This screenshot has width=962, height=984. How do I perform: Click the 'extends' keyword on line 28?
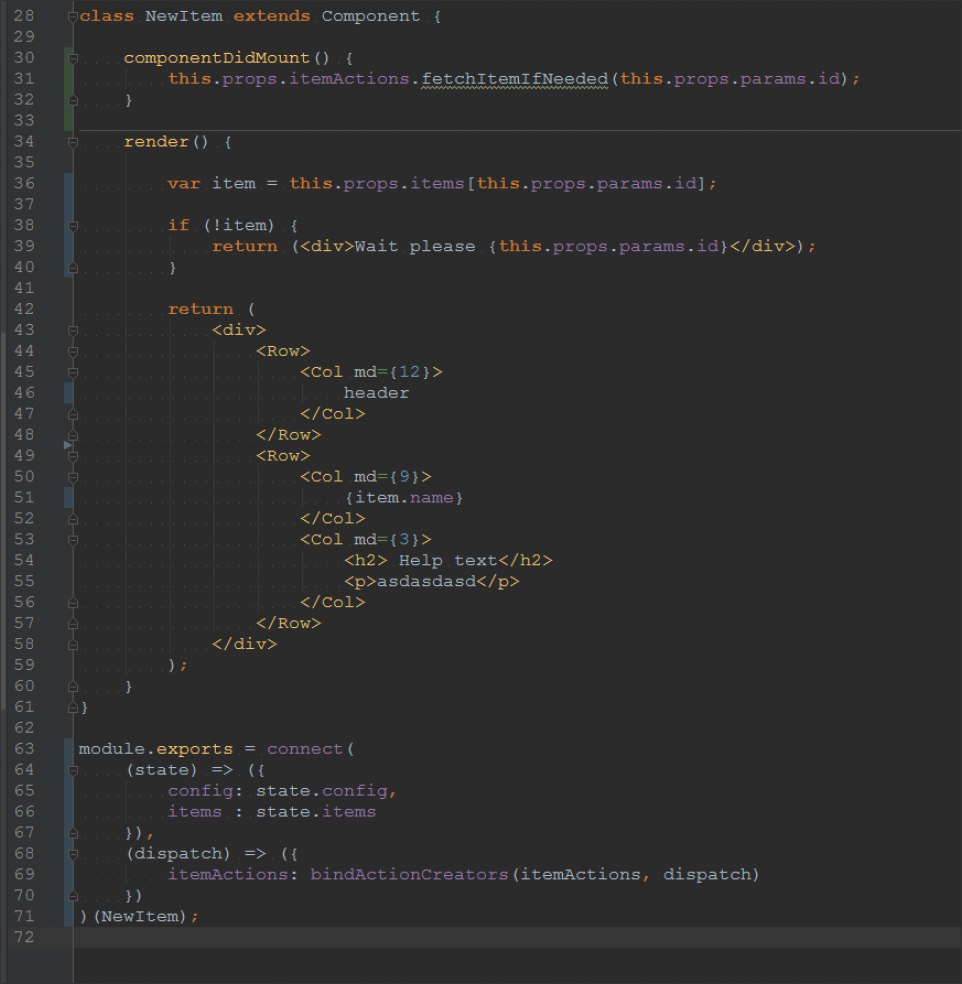click(x=272, y=16)
